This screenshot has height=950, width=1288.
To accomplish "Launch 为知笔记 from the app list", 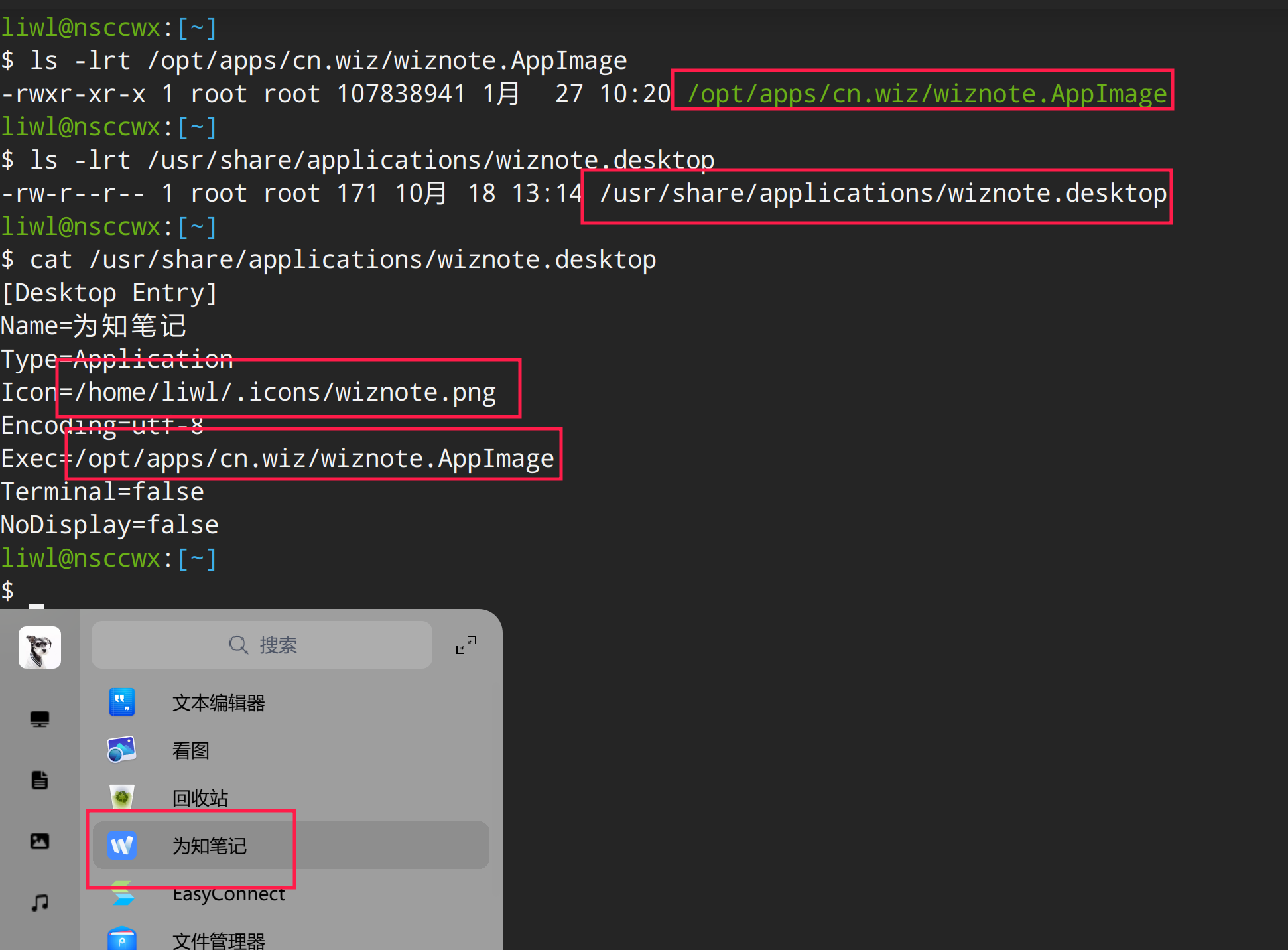I will (210, 846).
